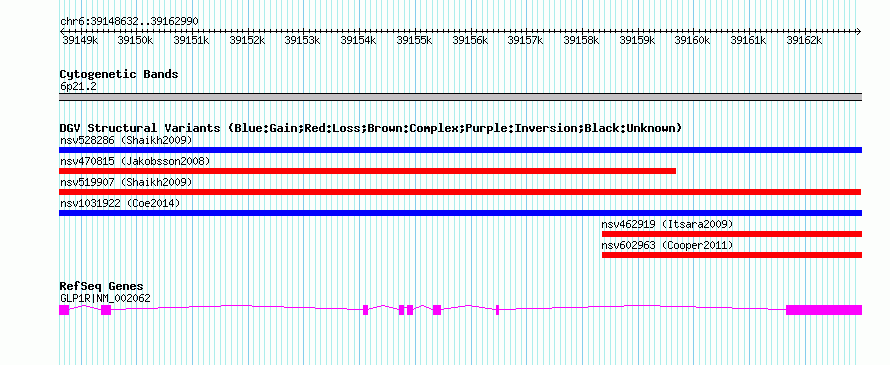The height and width of the screenshot is (365, 890).
Task: Click the nsv1031922 (Coe2014) label
Action: [120, 203]
